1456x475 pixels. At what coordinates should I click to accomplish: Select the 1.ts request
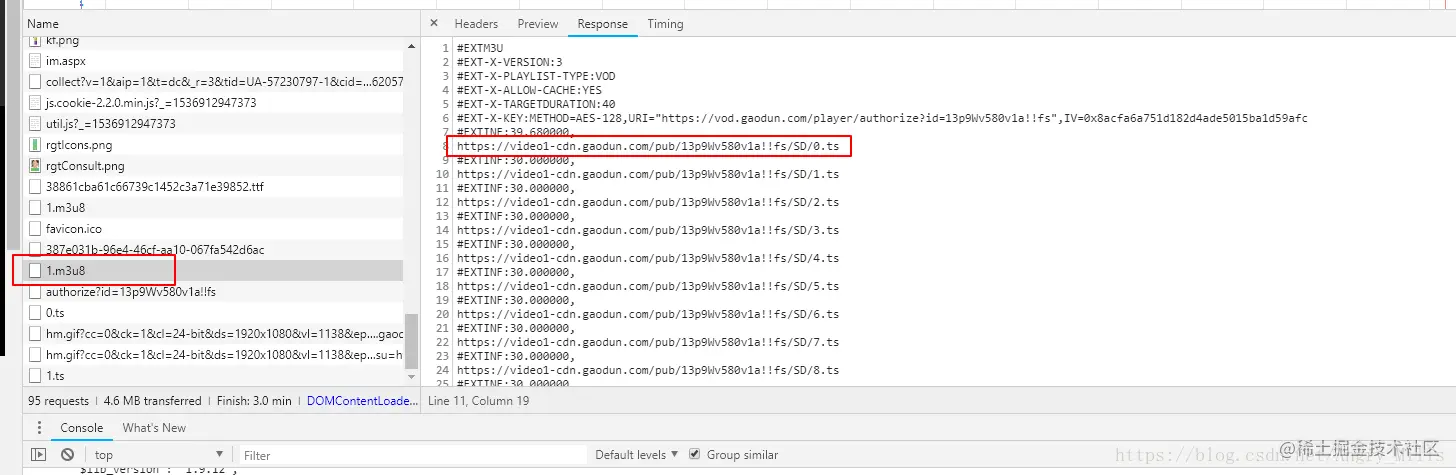click(x=214, y=376)
